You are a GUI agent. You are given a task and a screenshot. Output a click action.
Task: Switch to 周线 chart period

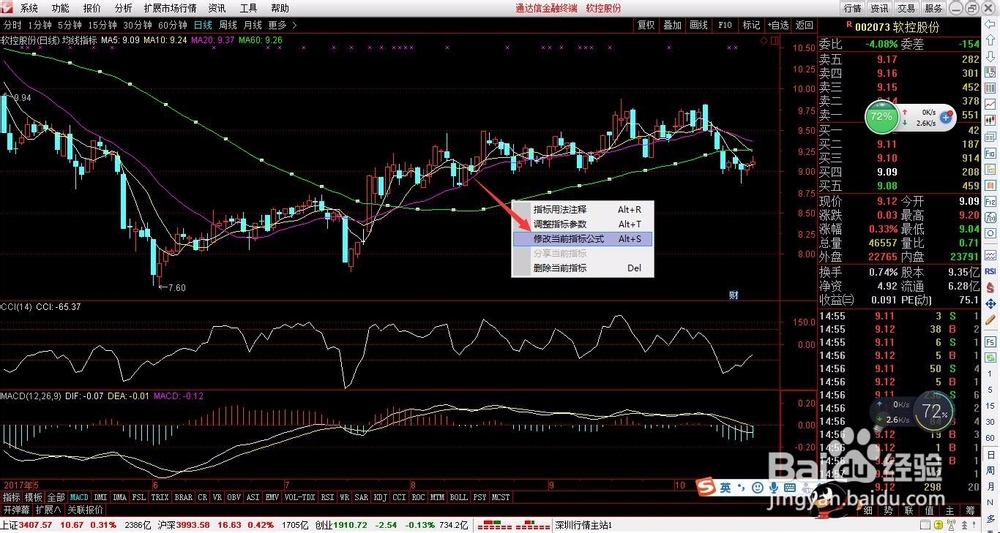pos(228,26)
